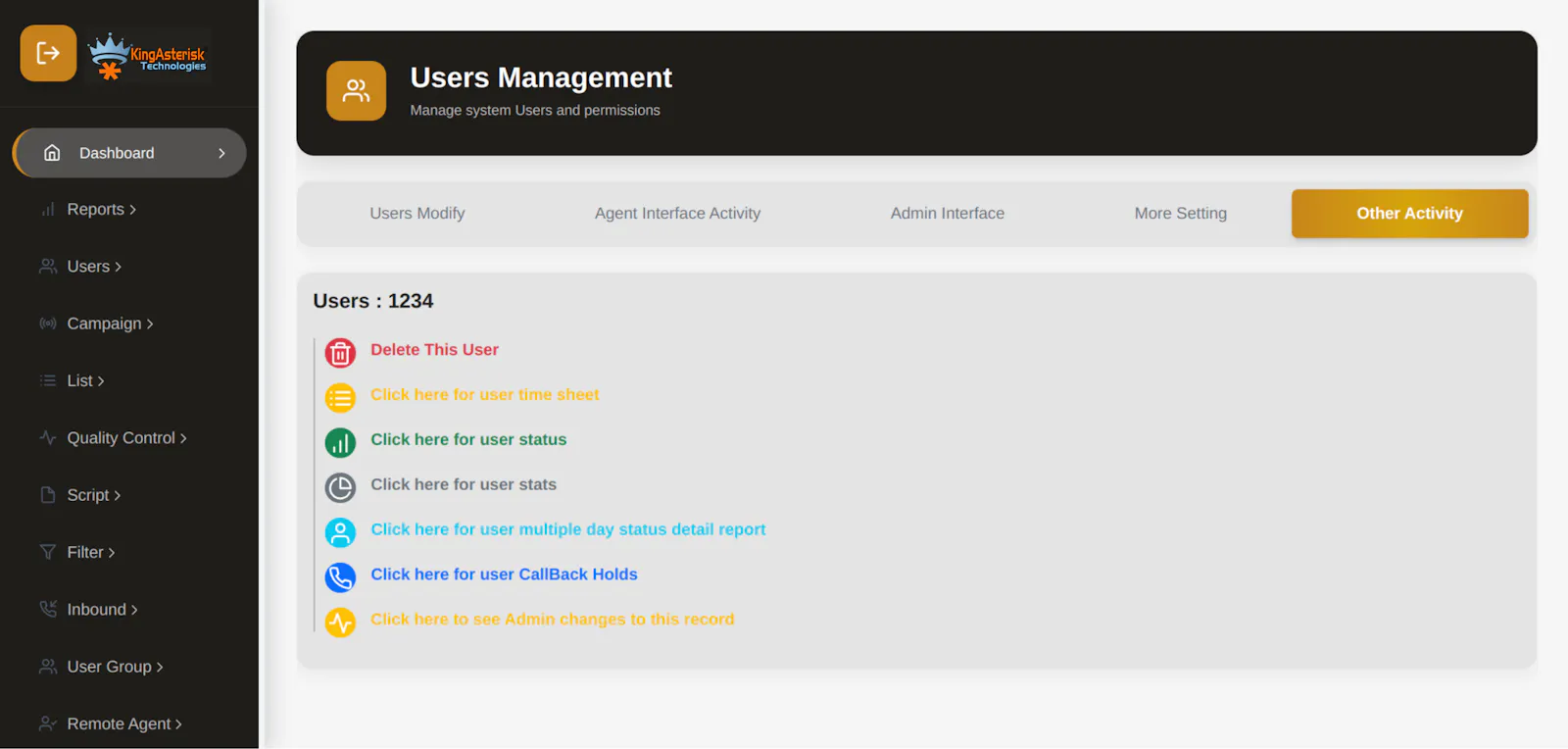Click the Filter funnel icon
Screen dimensions: 1568x749
(48, 552)
